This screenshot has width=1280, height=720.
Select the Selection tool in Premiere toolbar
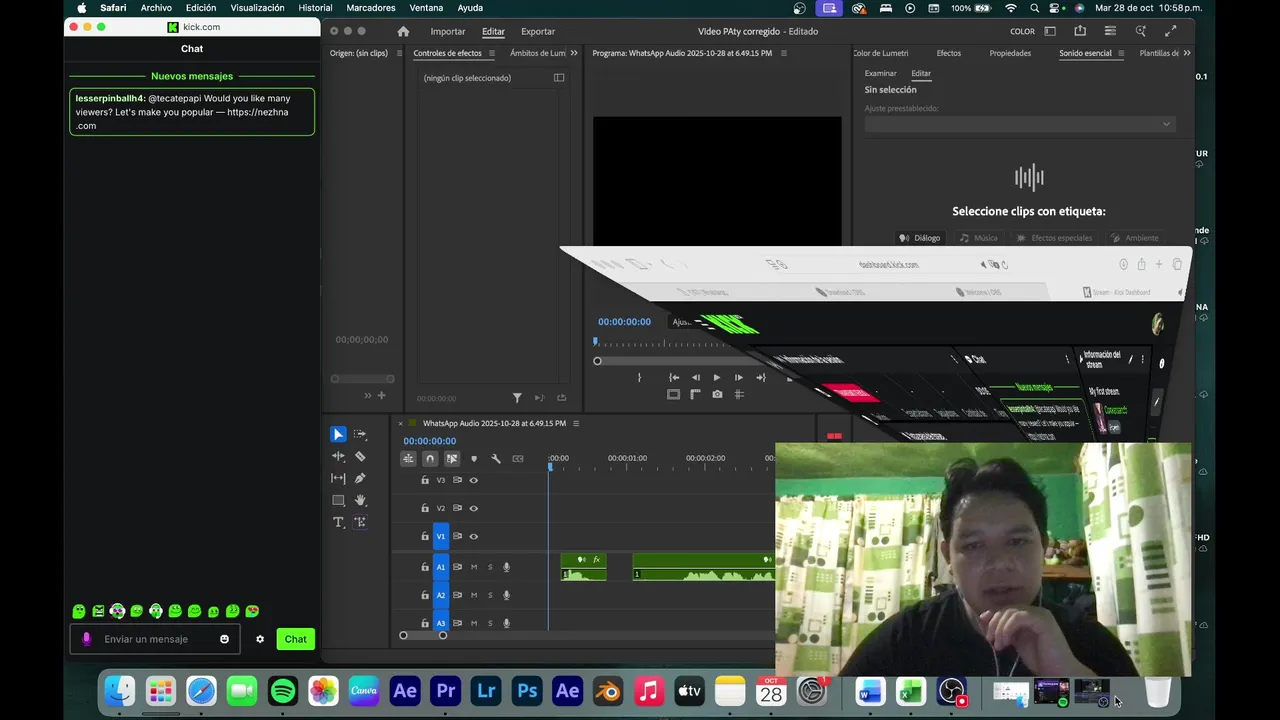click(x=338, y=434)
